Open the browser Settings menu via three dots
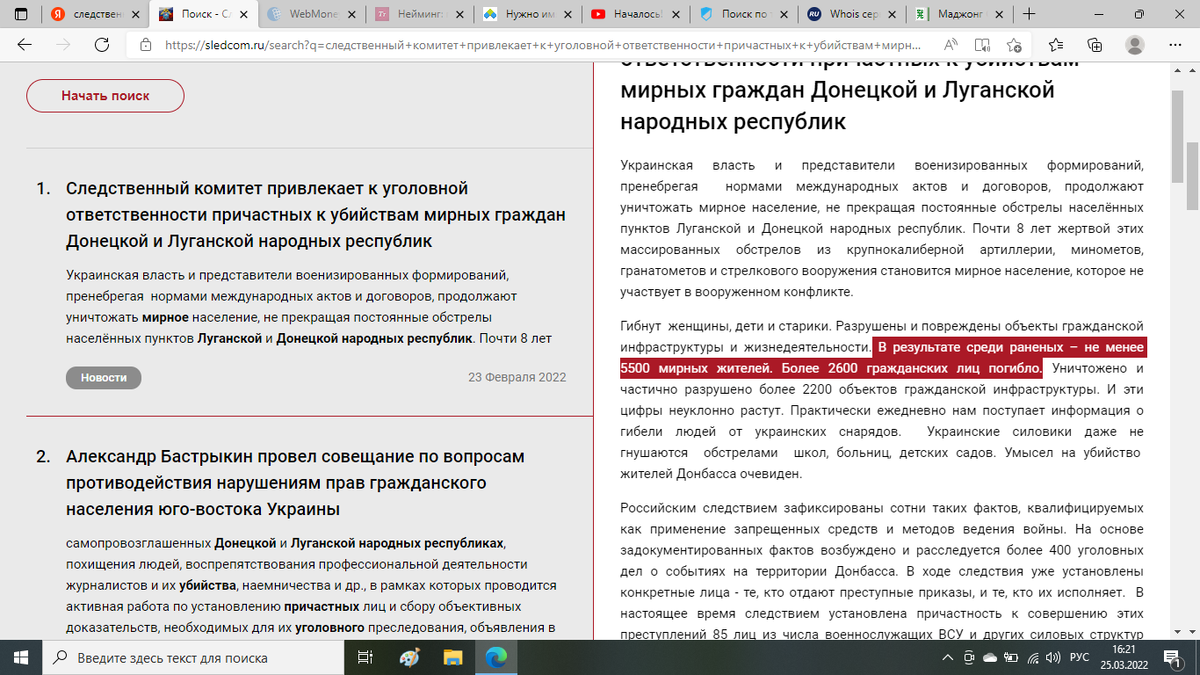 click(1174, 45)
